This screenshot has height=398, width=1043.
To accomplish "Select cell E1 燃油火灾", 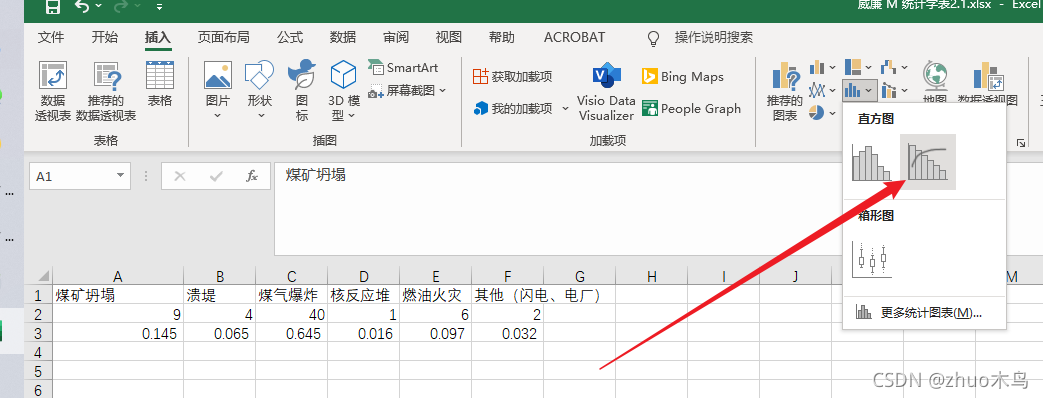I will (436, 296).
